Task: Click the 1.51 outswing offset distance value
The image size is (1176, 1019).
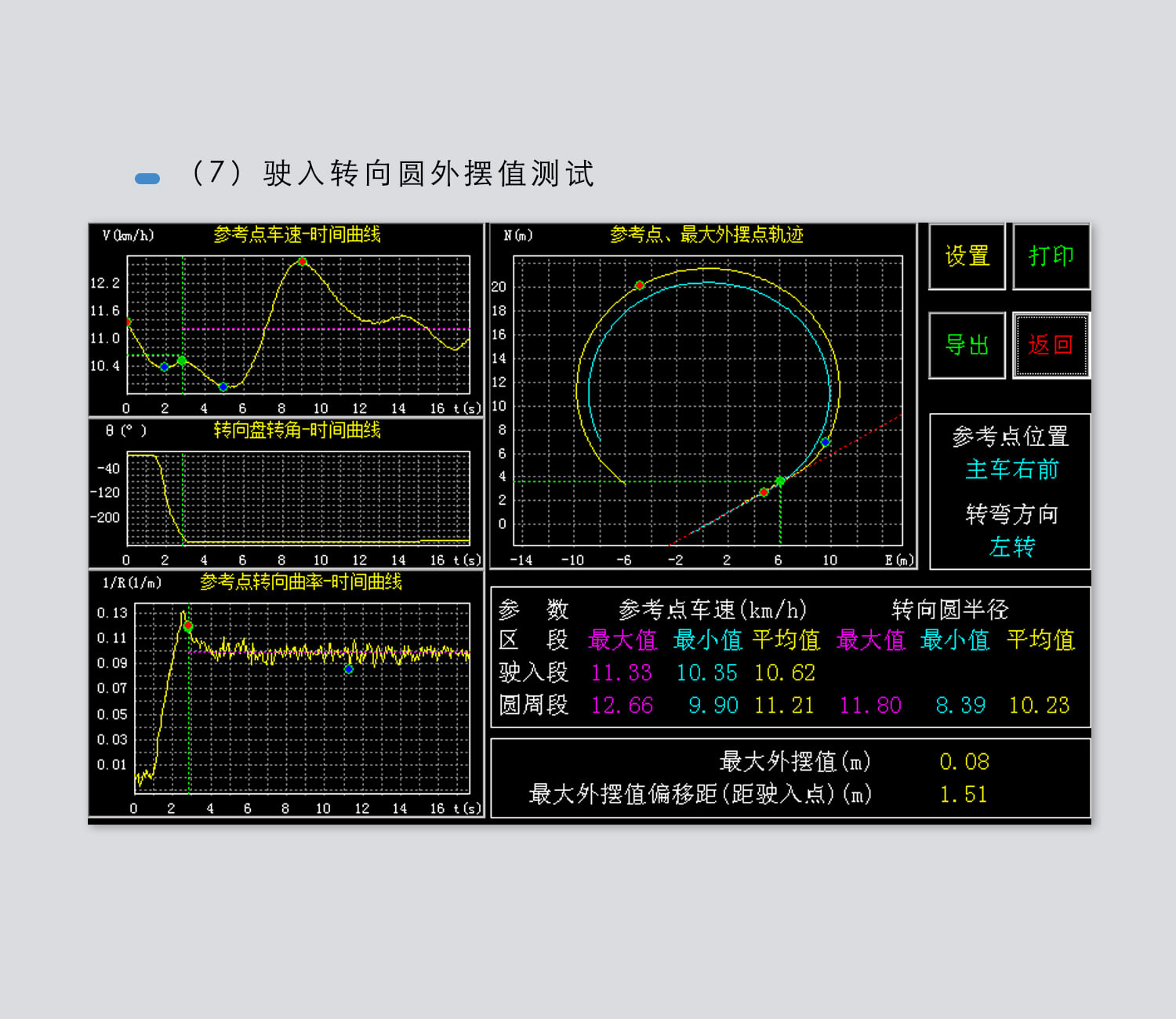Action: point(964,795)
